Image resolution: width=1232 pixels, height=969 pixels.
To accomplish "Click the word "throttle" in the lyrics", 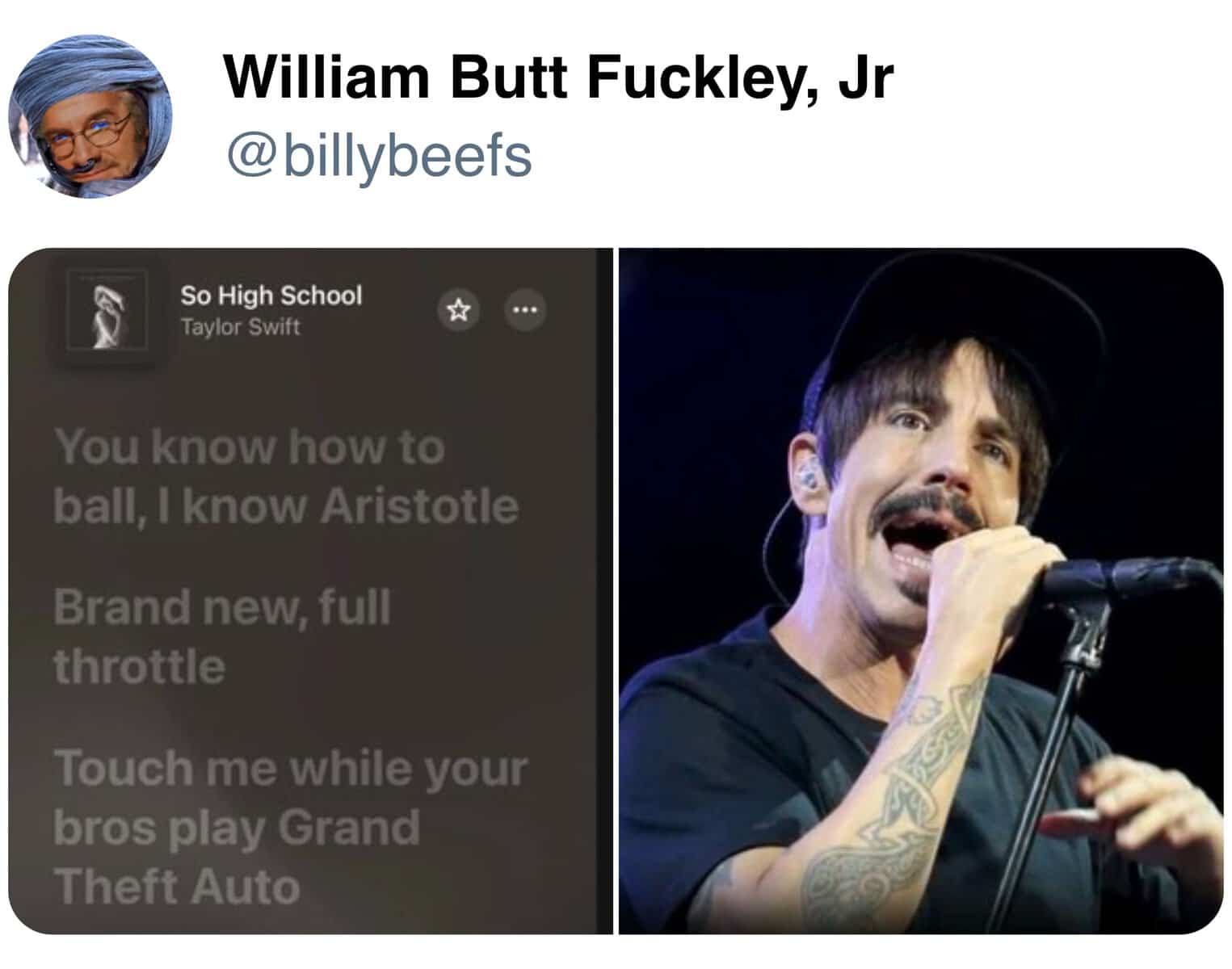I will click(139, 666).
